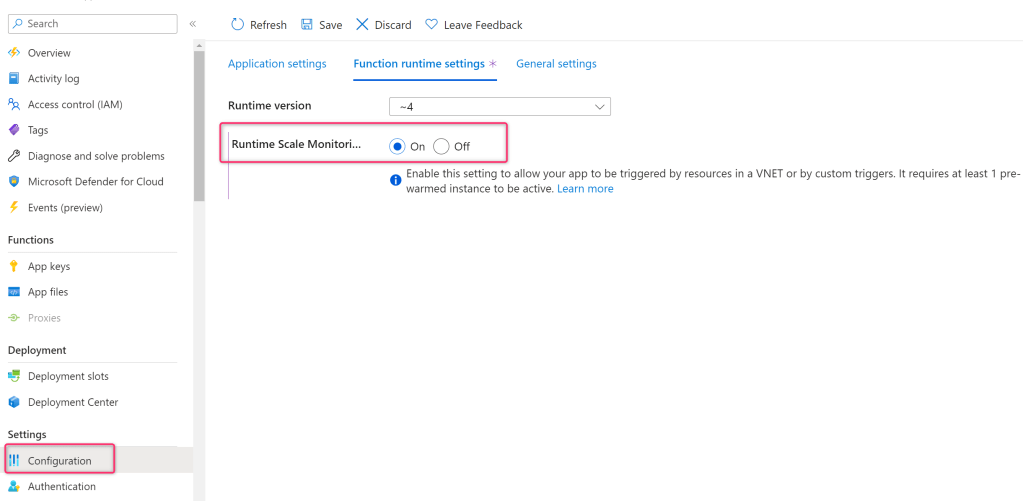Switch to Application settings tab

[x=277, y=64]
